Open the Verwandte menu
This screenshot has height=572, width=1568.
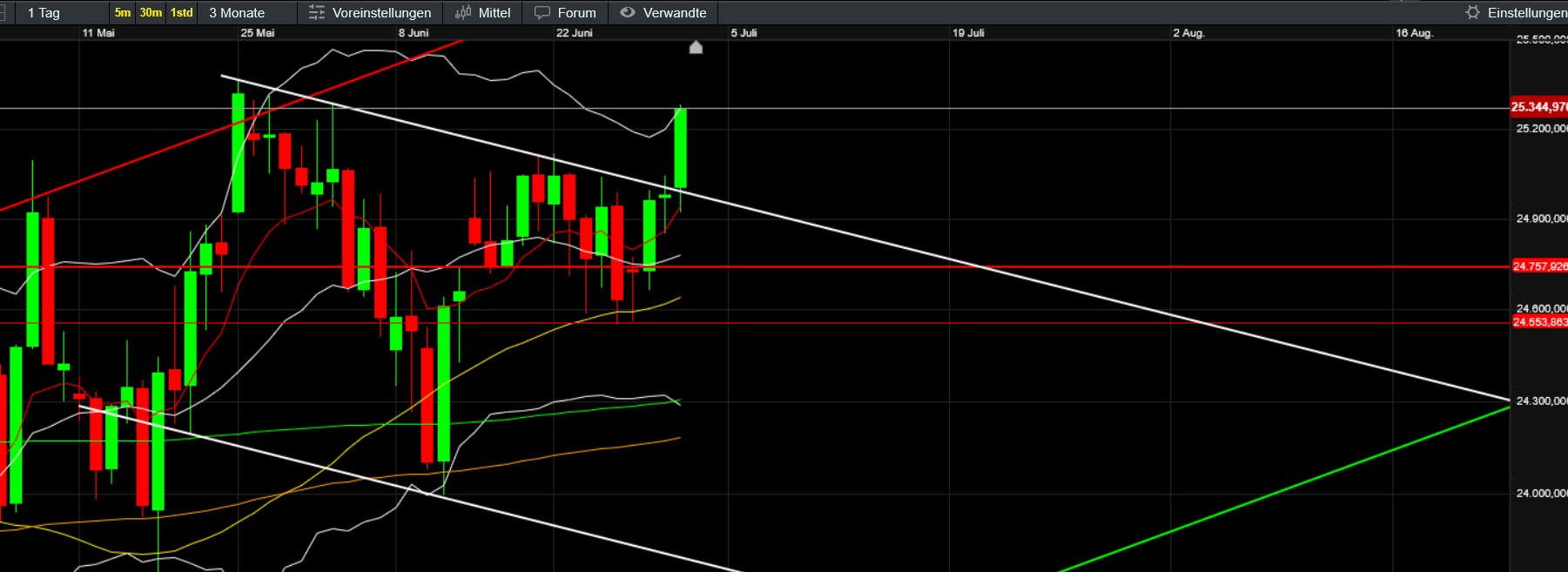click(663, 13)
